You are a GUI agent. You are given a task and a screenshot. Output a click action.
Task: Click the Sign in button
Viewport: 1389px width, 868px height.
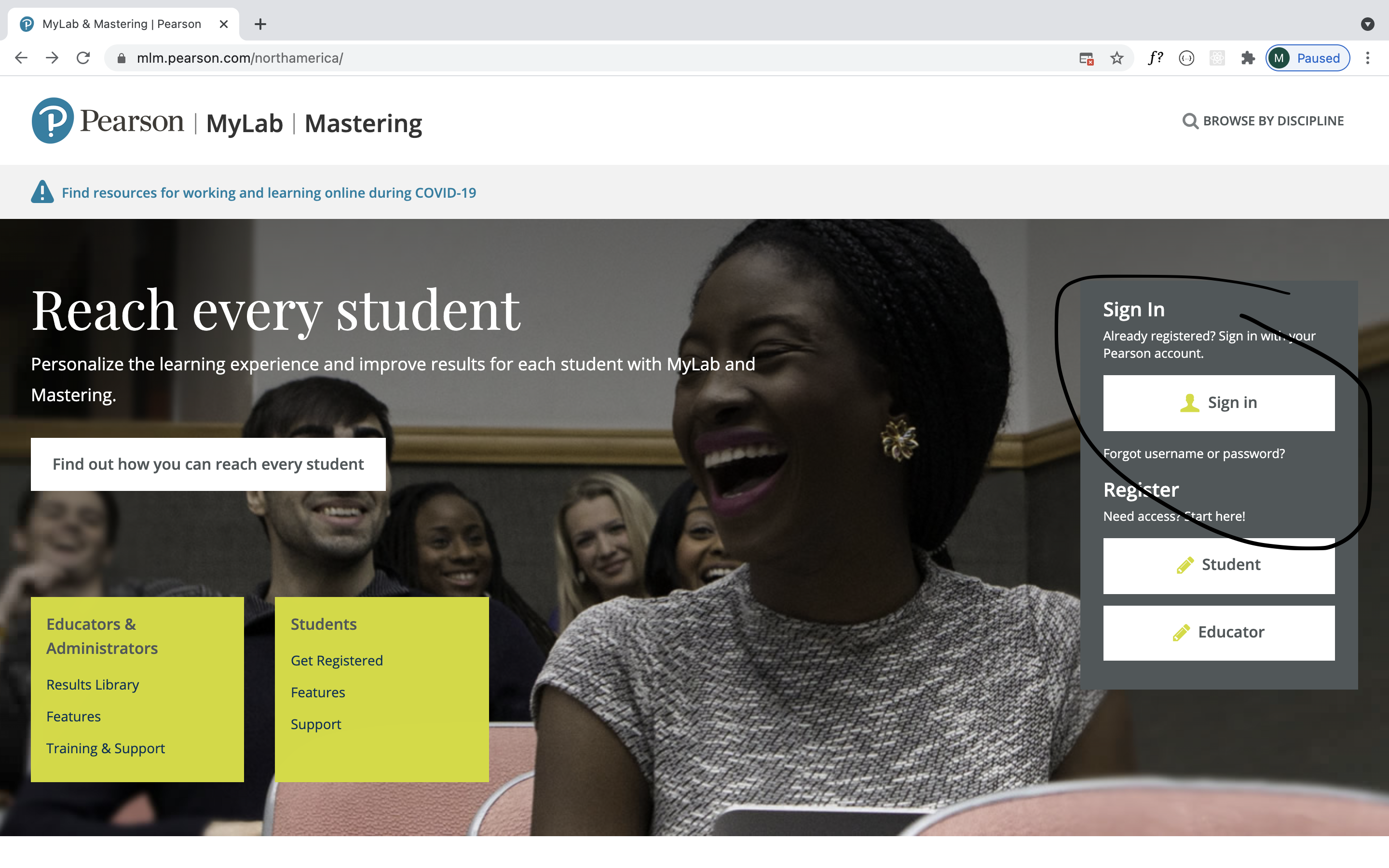[x=1219, y=403]
